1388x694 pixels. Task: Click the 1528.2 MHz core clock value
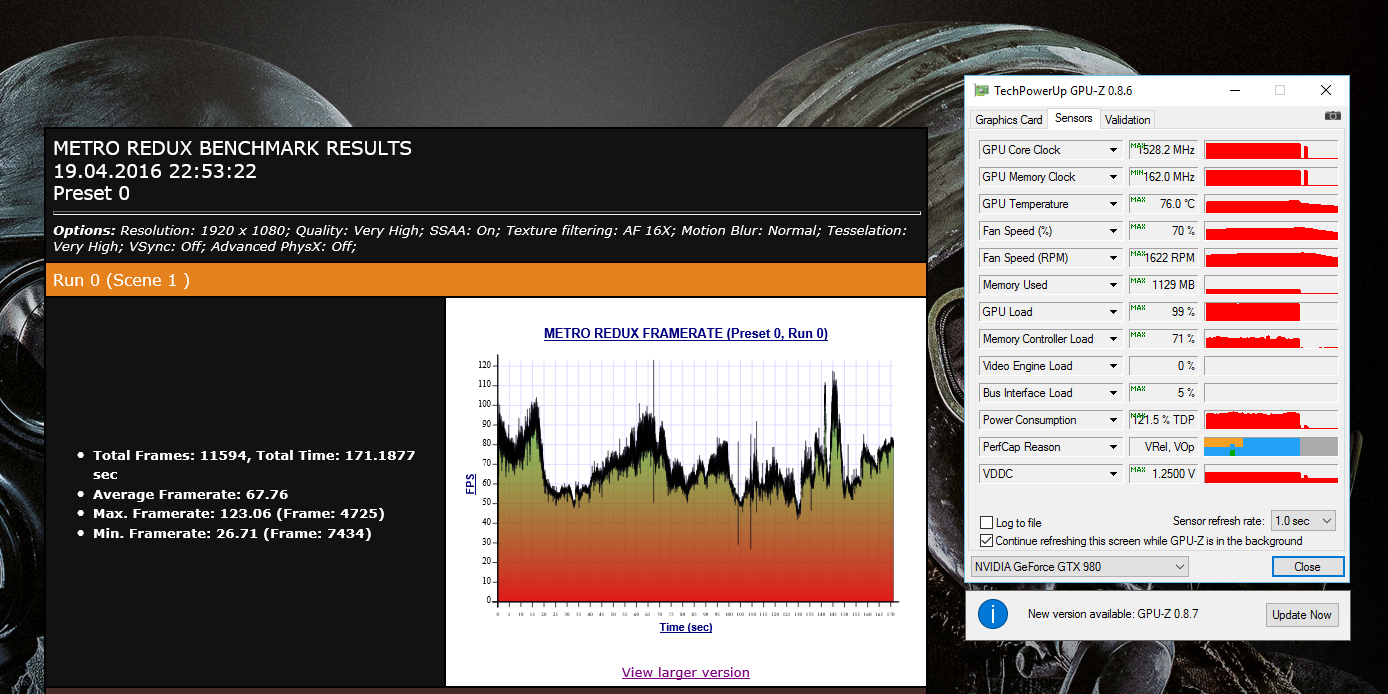1163,150
